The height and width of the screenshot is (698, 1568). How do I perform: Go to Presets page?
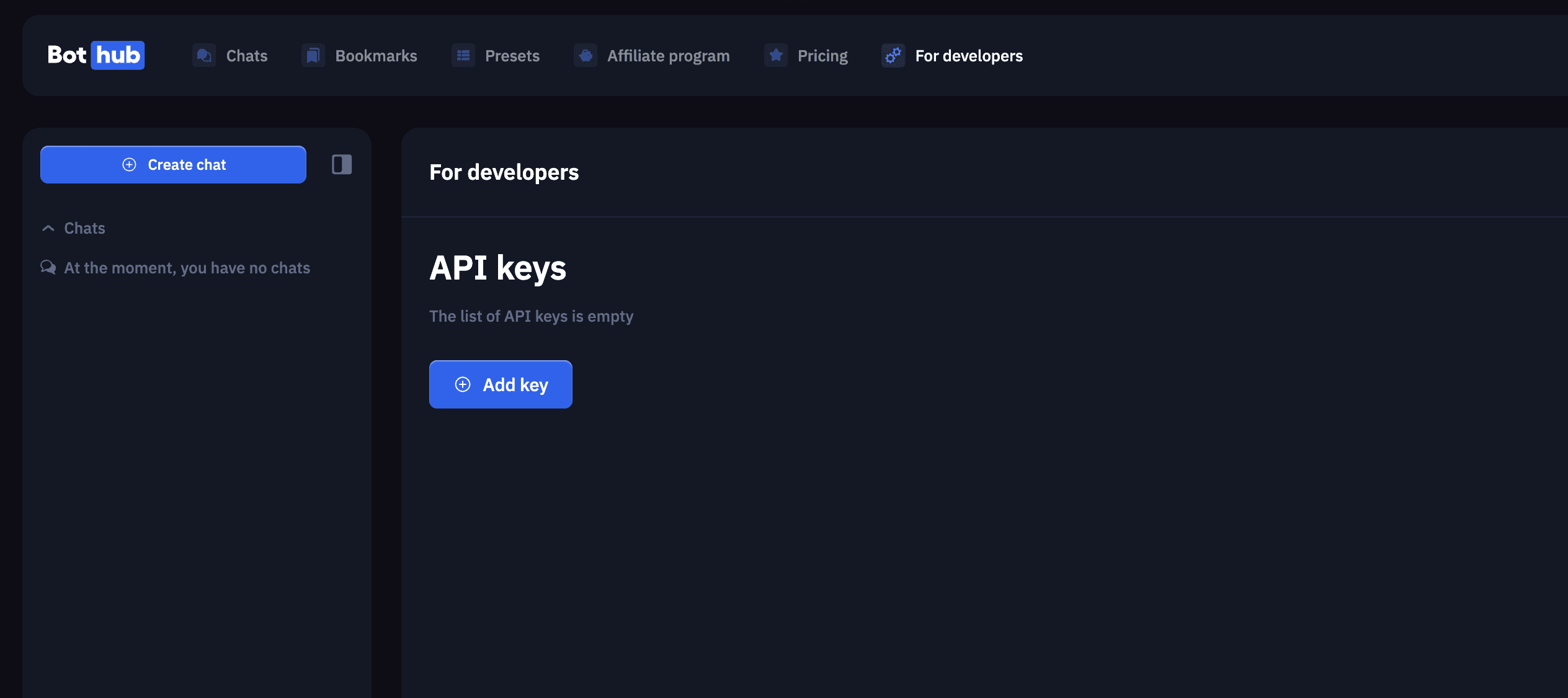(x=512, y=56)
